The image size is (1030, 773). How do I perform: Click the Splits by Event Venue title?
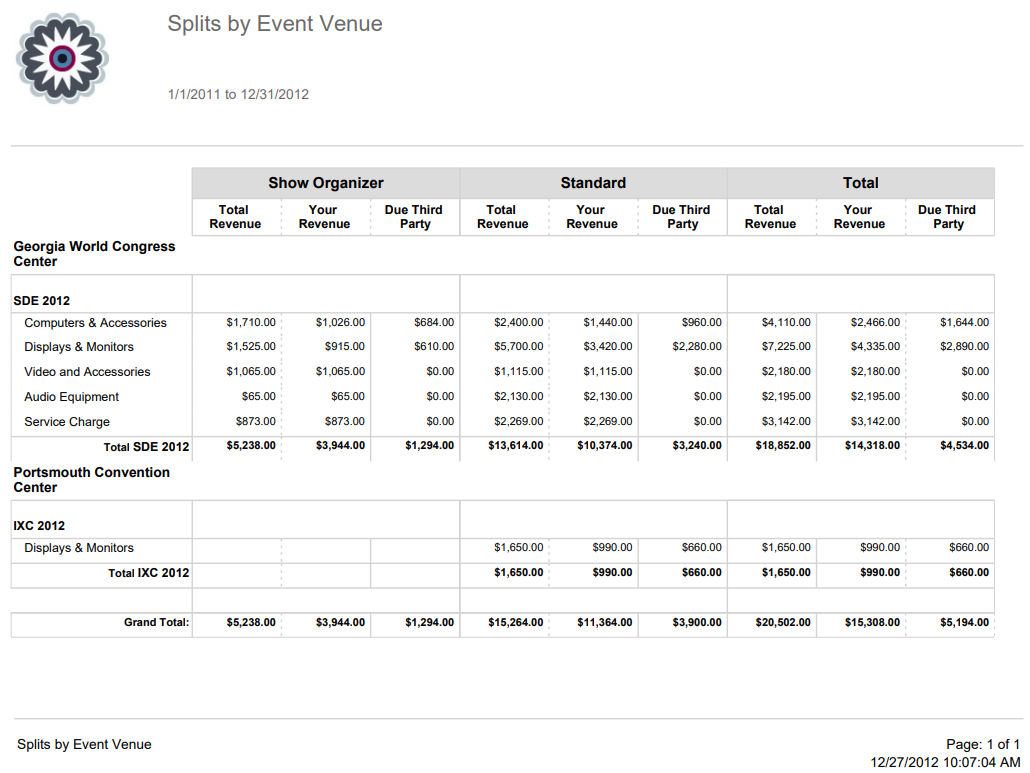click(x=276, y=23)
